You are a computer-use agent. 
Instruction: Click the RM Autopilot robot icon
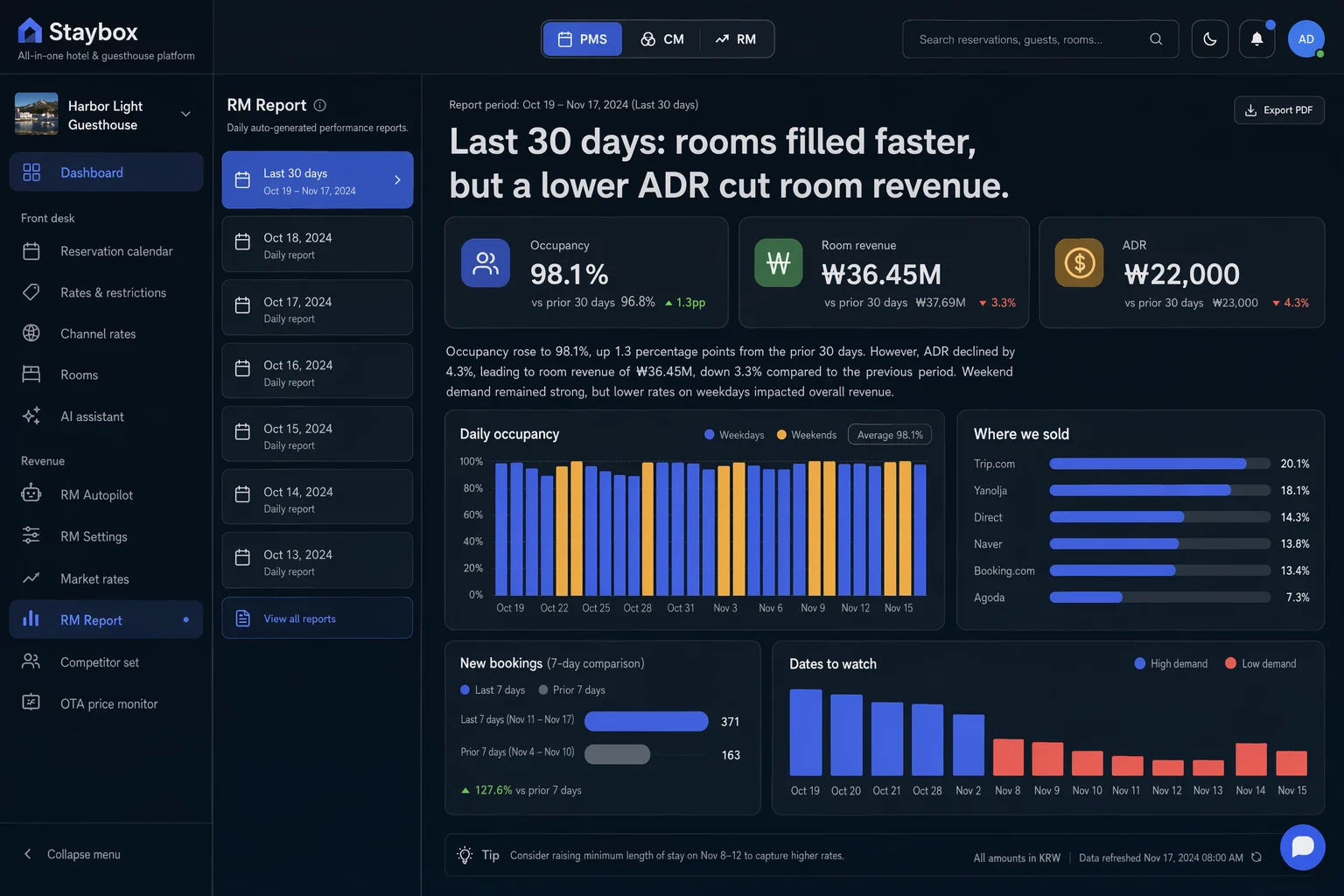click(x=31, y=493)
